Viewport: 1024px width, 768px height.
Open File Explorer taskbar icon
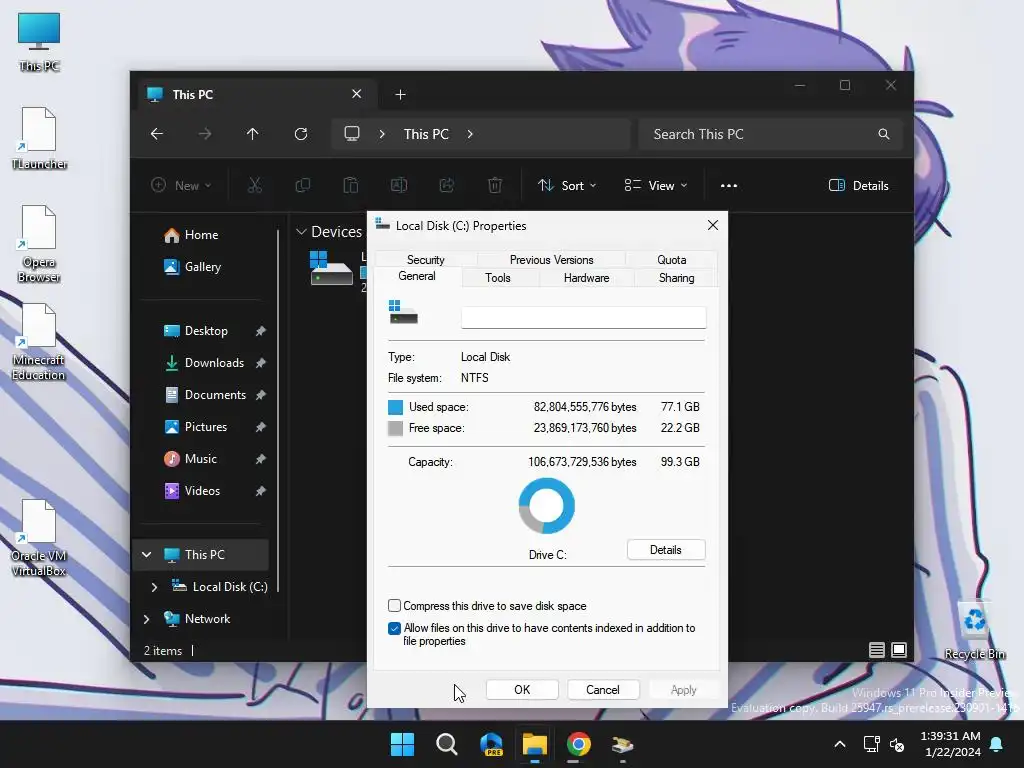click(x=534, y=744)
